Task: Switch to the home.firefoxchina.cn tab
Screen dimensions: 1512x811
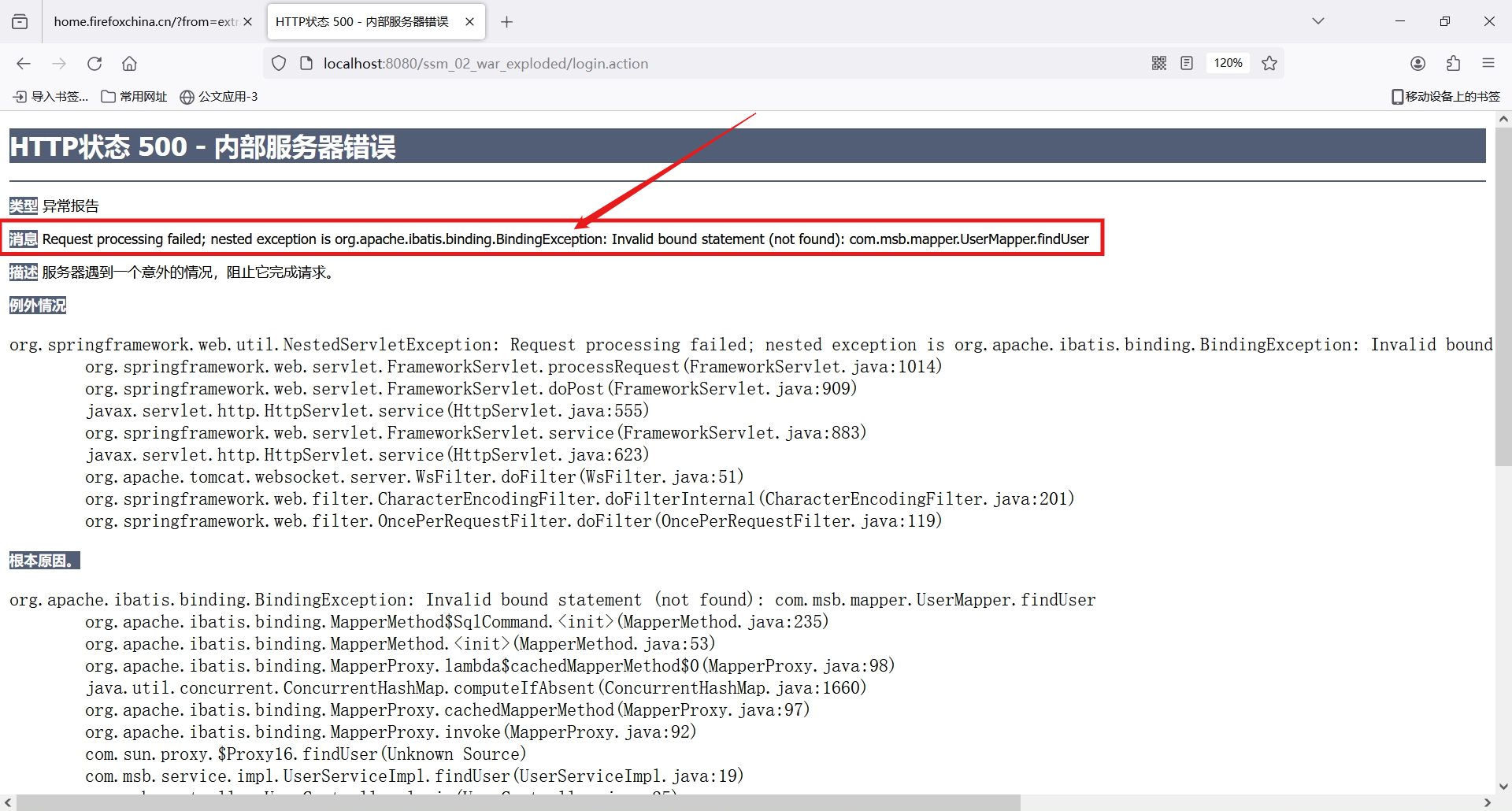Action: coord(145,22)
